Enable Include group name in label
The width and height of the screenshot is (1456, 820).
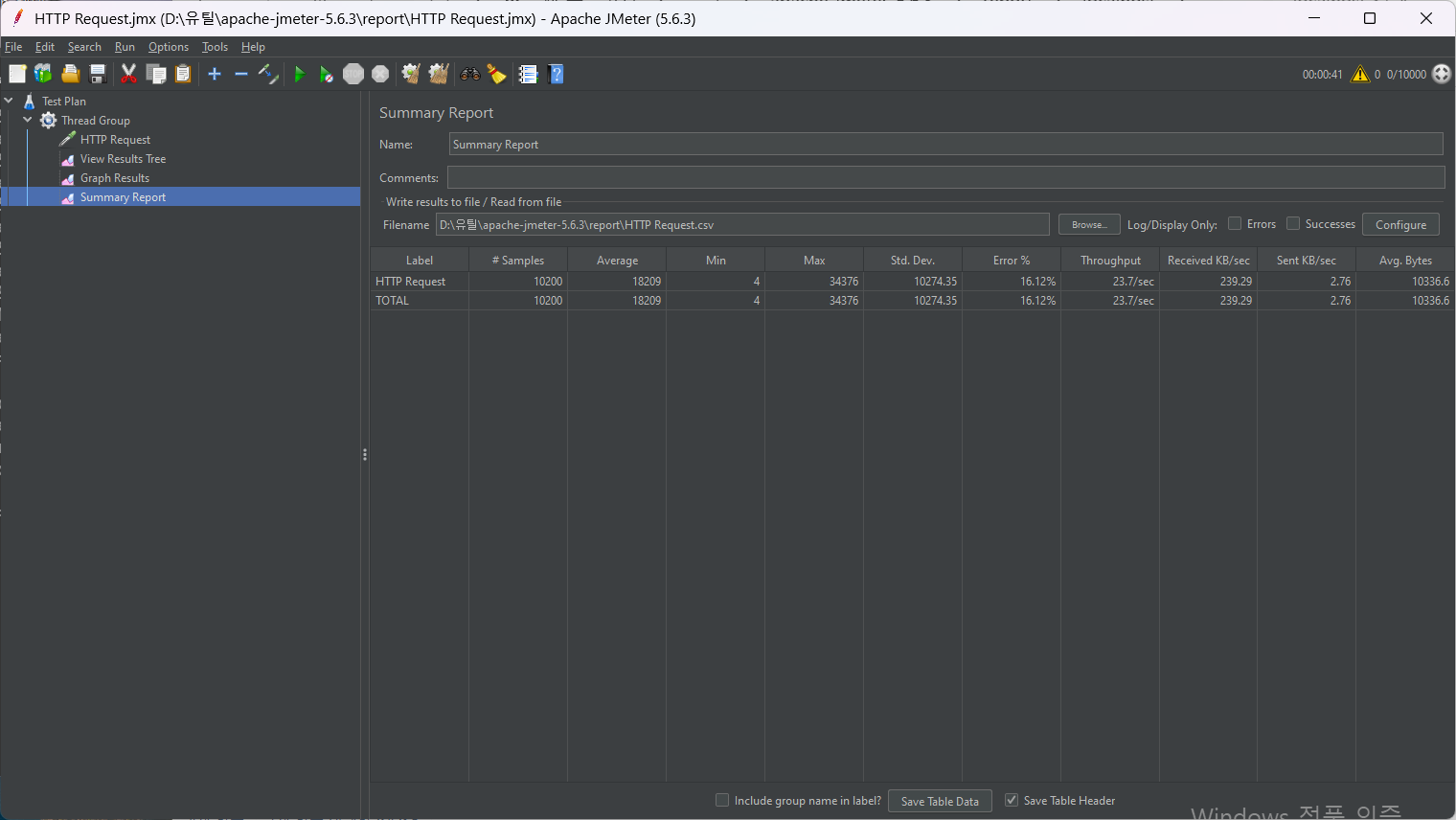(722, 800)
